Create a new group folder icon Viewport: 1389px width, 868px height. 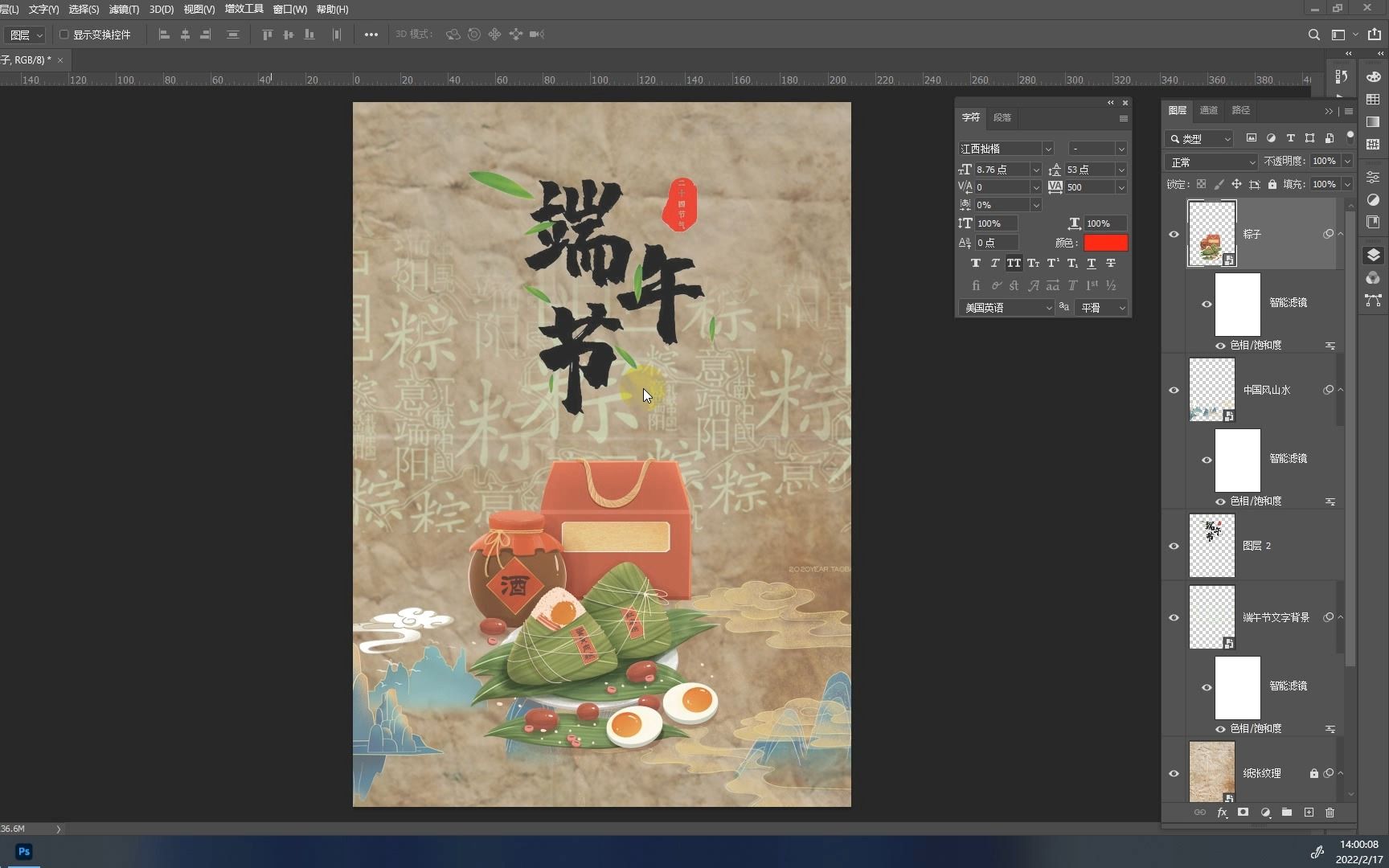(1287, 813)
